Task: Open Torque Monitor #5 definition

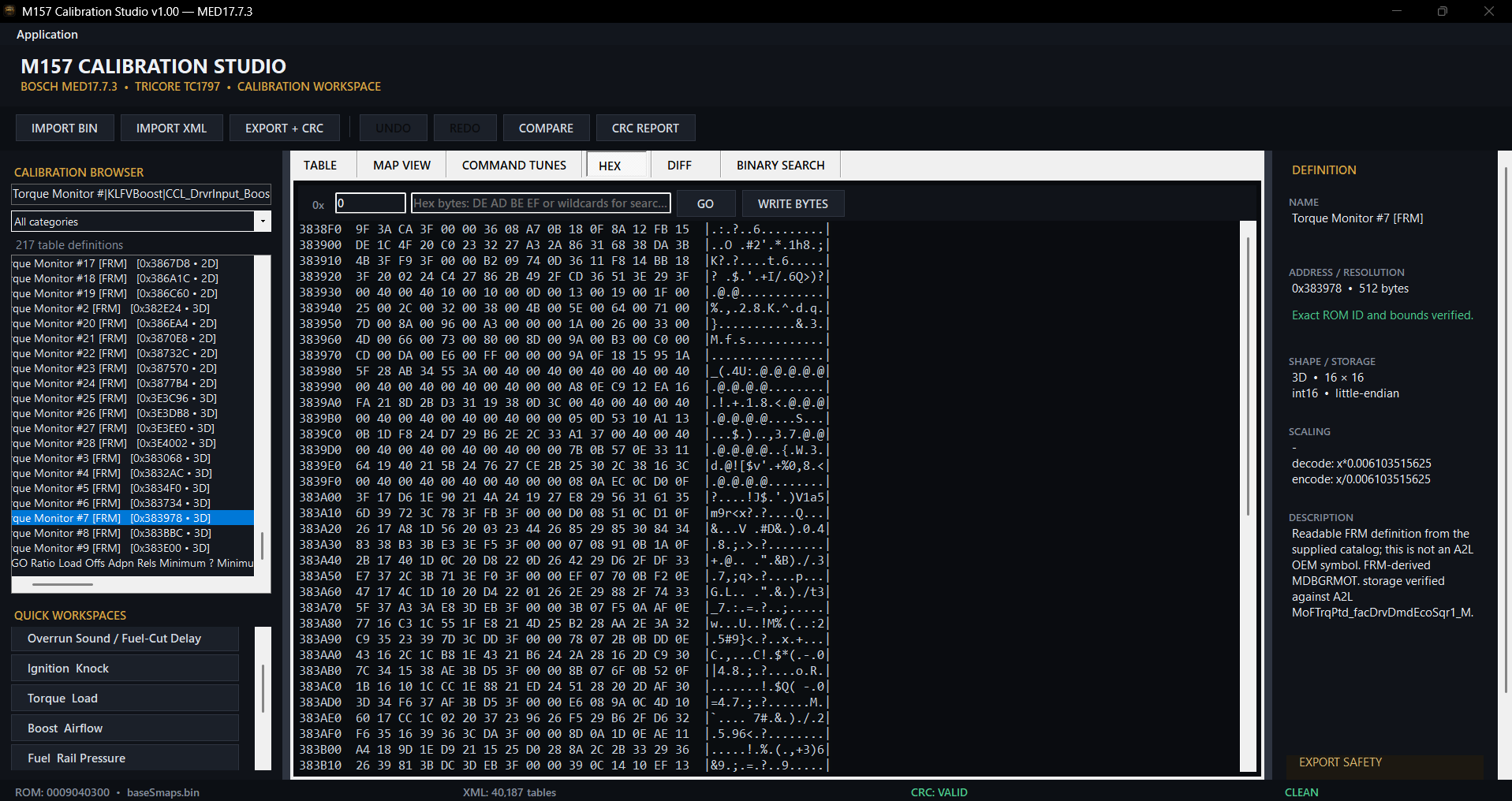Action: click(133, 488)
